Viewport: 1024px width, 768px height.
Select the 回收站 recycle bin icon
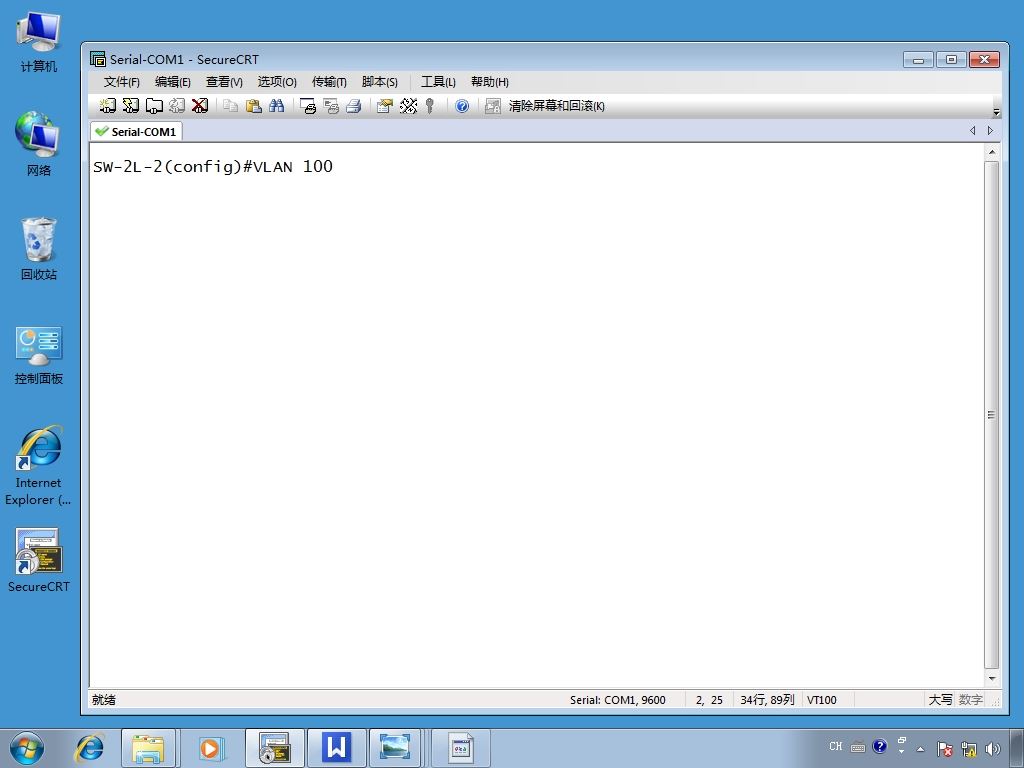point(39,249)
